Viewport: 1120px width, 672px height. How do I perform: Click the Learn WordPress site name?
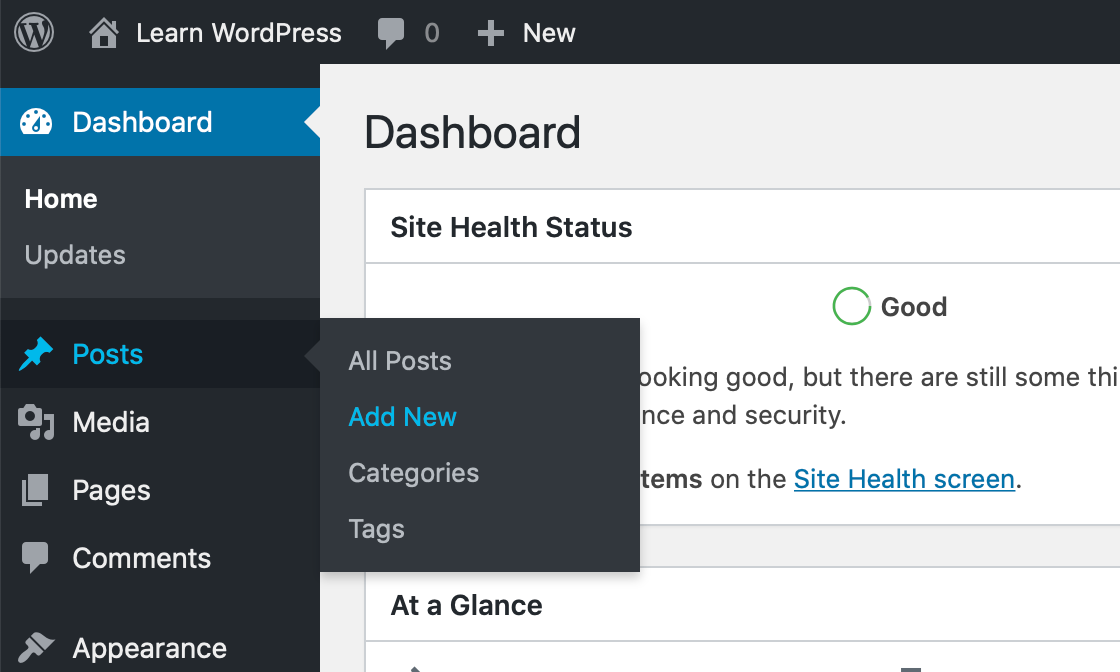(238, 32)
